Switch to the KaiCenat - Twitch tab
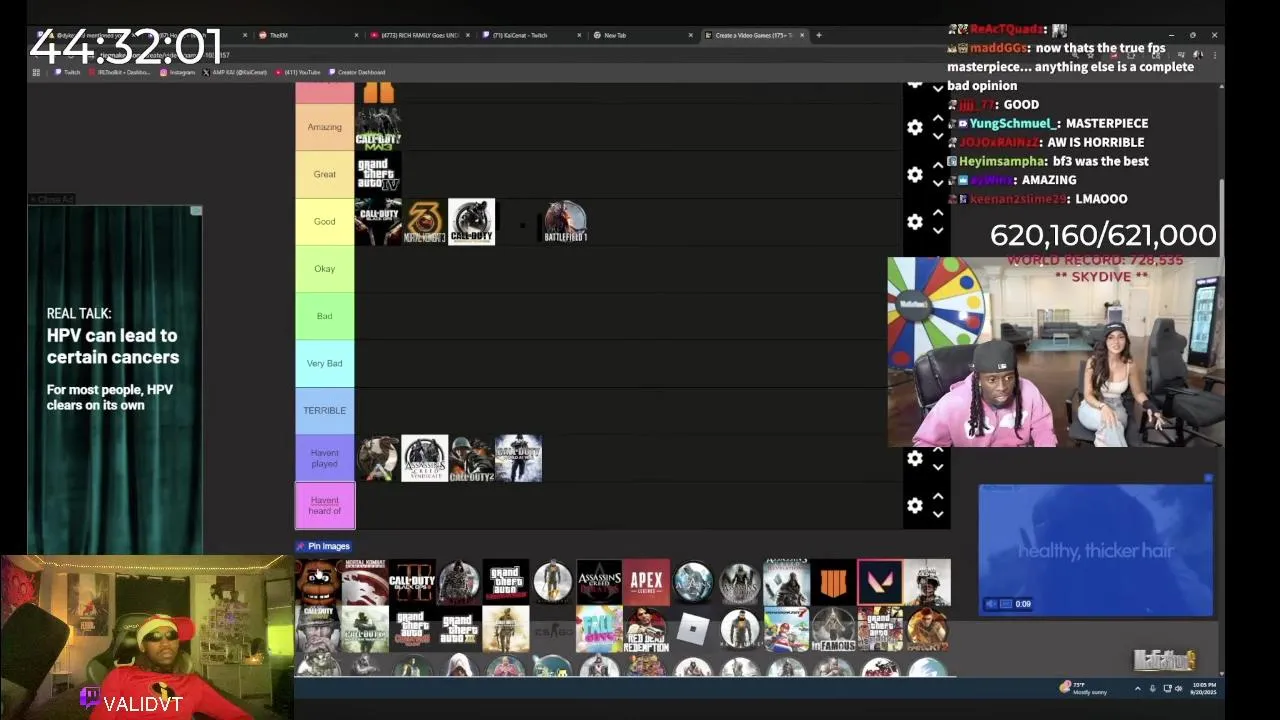Image resolution: width=1280 pixels, height=720 pixels. [x=530, y=35]
